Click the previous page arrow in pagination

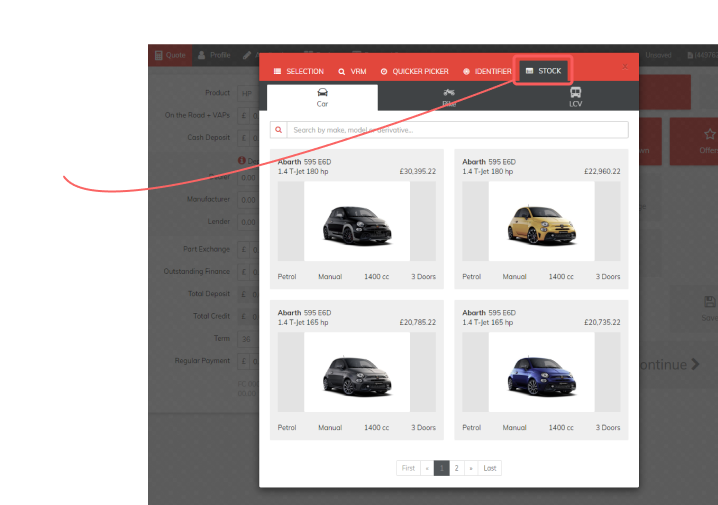point(427,468)
